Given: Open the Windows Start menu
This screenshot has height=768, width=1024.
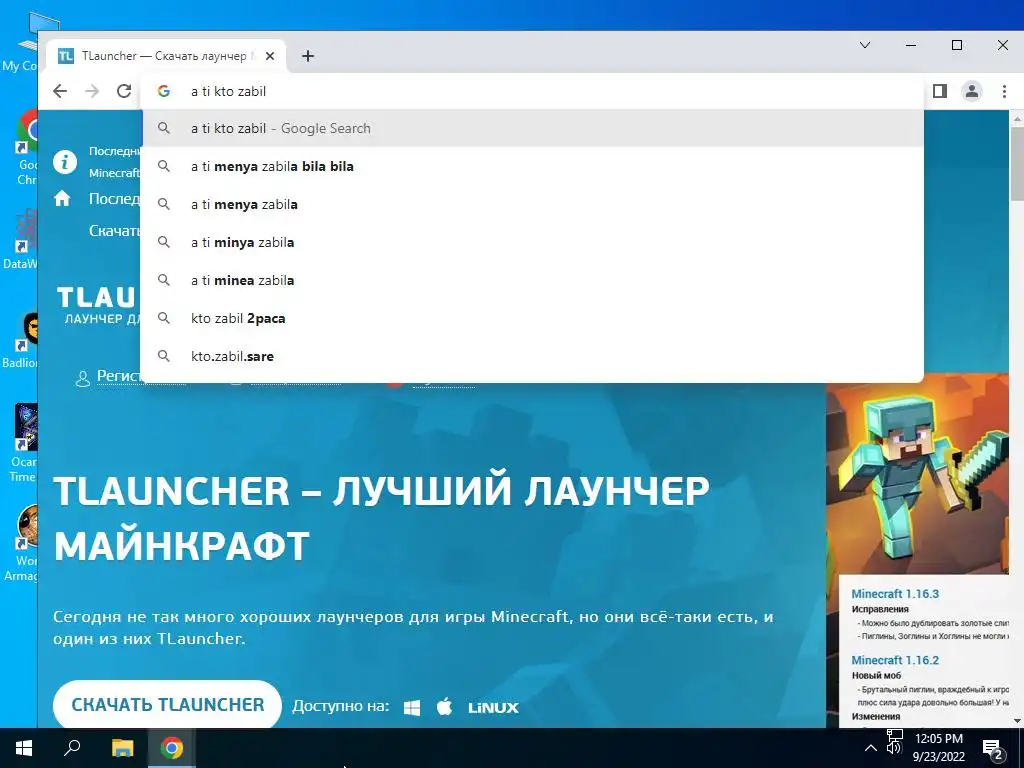Looking at the screenshot, I should (24, 748).
